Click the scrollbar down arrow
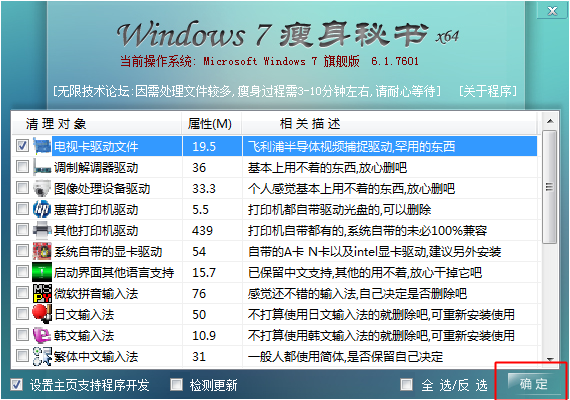 [x=550, y=360]
